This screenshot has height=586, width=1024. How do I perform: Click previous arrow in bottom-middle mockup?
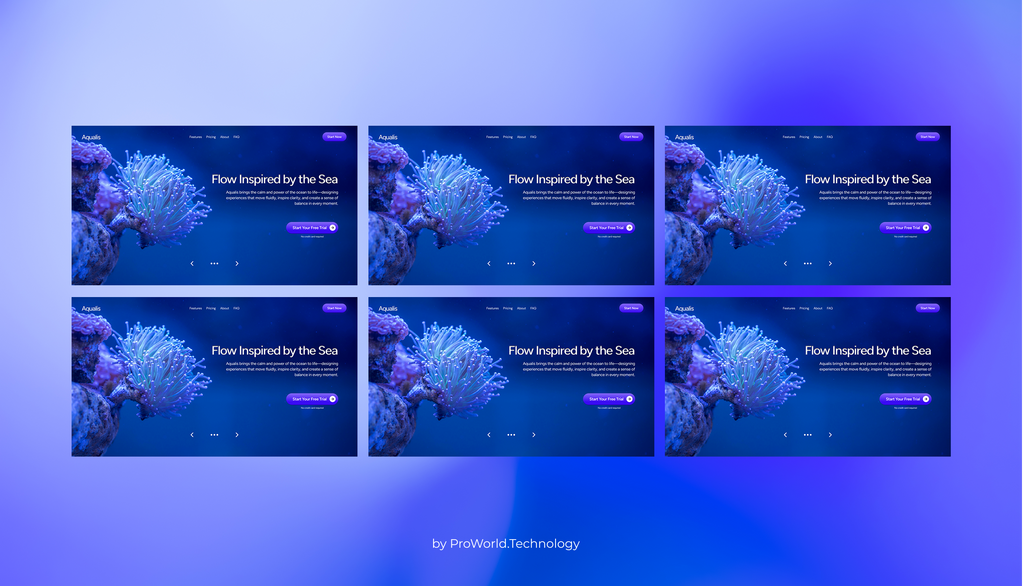(488, 434)
